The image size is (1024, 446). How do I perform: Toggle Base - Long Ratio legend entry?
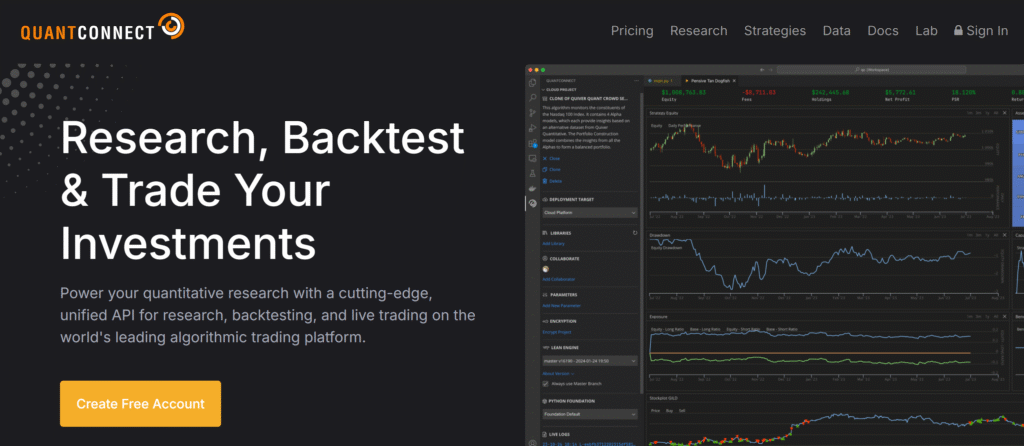705,329
